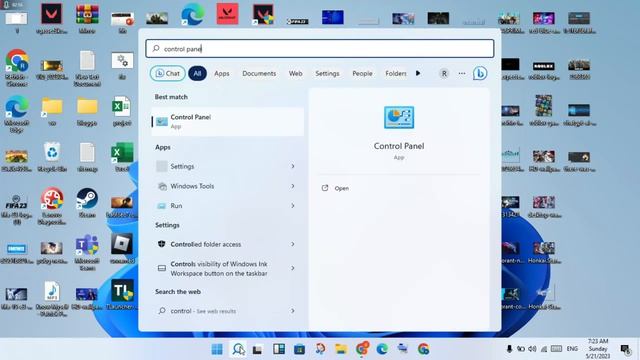This screenshot has height=360, width=640.
Task: Open the Roblox icon on the desktop
Action: pos(122,248)
